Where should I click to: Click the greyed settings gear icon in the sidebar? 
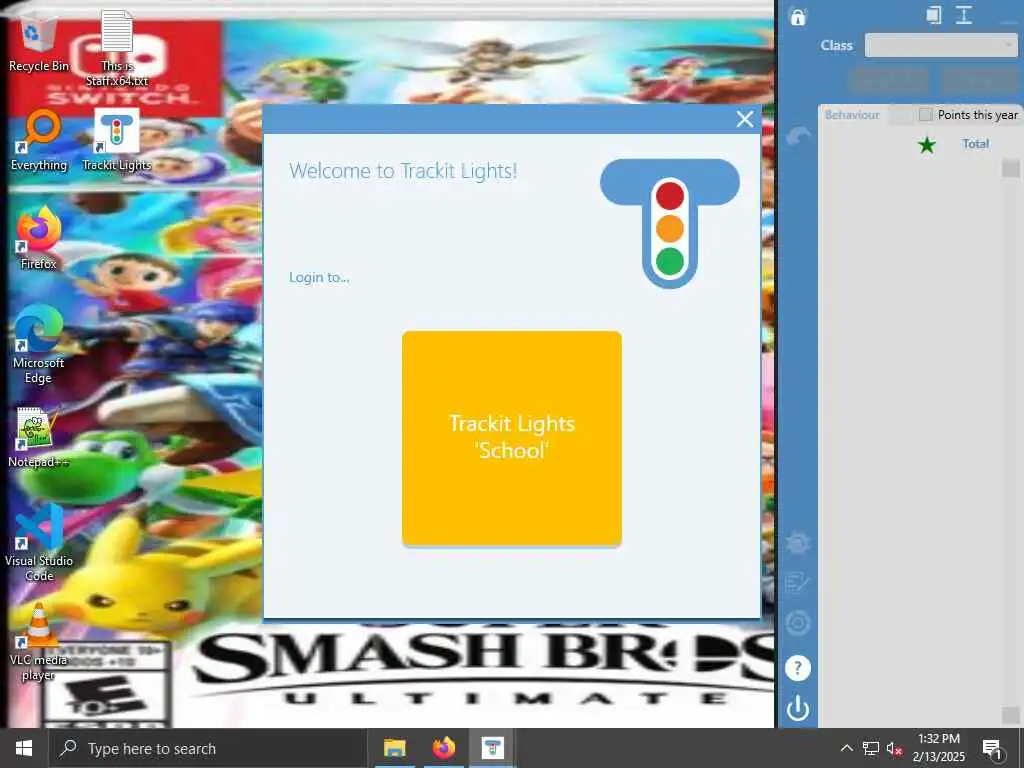[797, 543]
